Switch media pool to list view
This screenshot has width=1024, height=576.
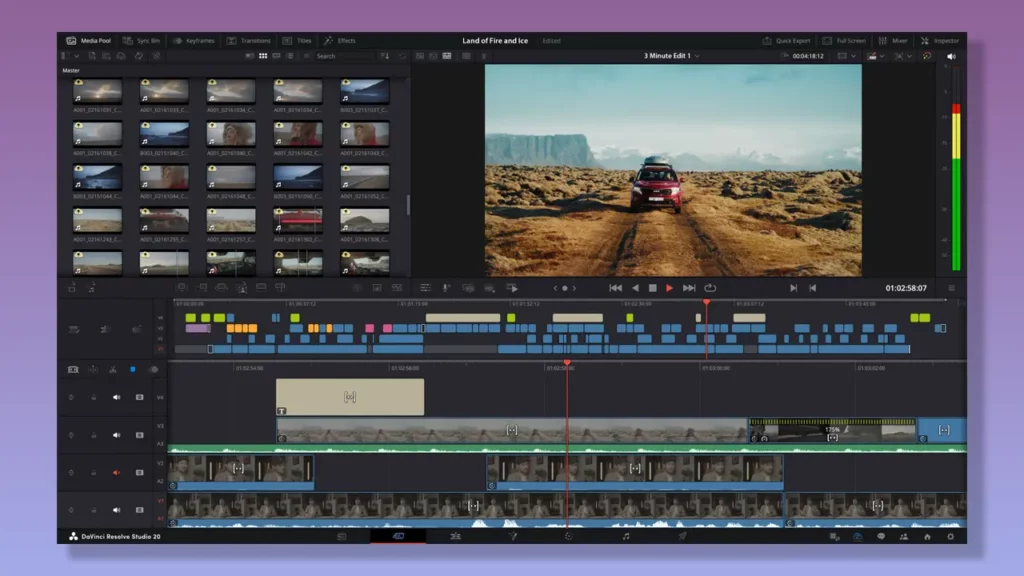(x=290, y=56)
